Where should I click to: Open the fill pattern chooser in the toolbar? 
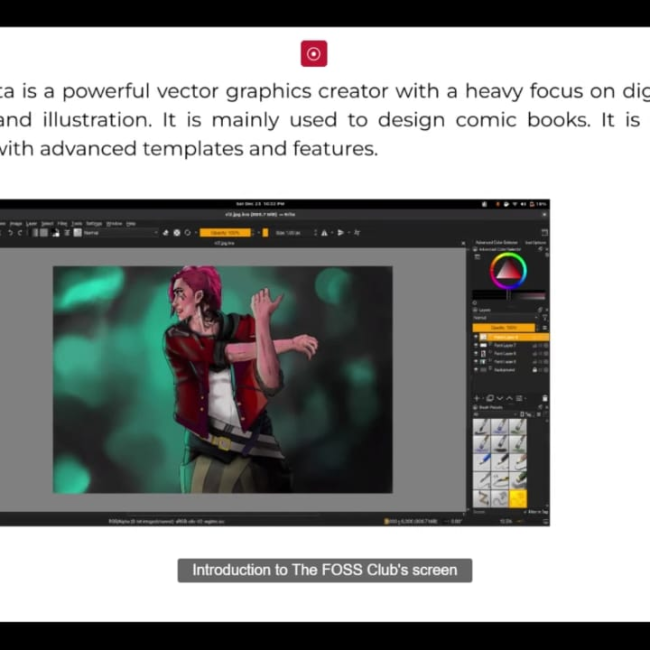(x=44, y=233)
